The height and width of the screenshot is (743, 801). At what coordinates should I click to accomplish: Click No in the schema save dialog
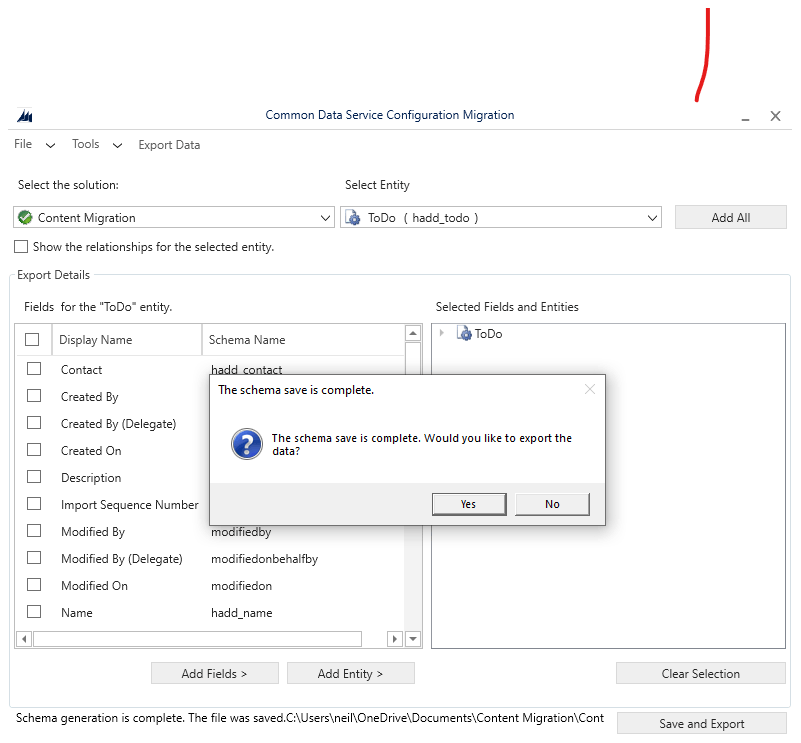pyautogui.click(x=552, y=504)
